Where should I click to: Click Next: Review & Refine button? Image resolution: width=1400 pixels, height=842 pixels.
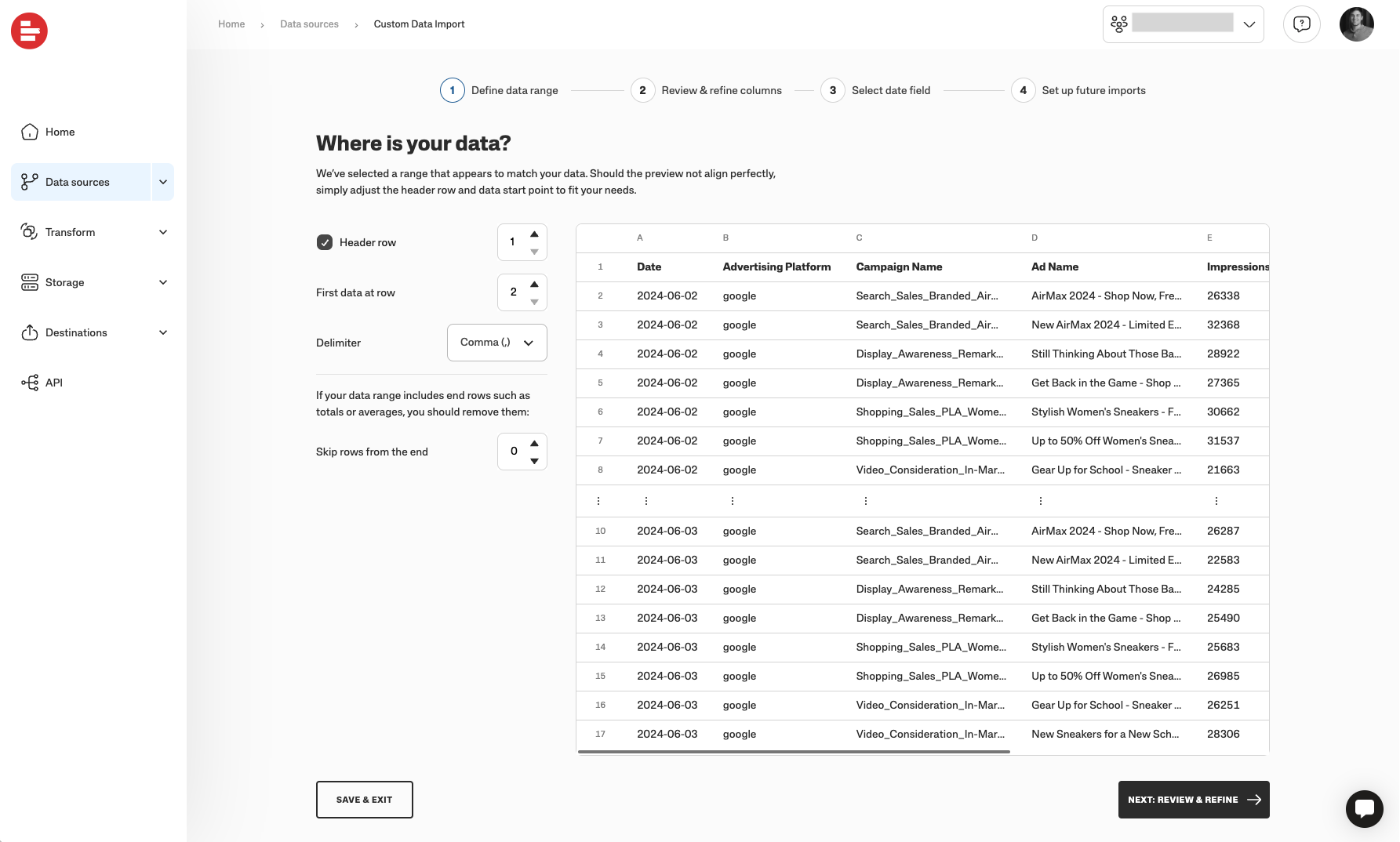(1193, 800)
